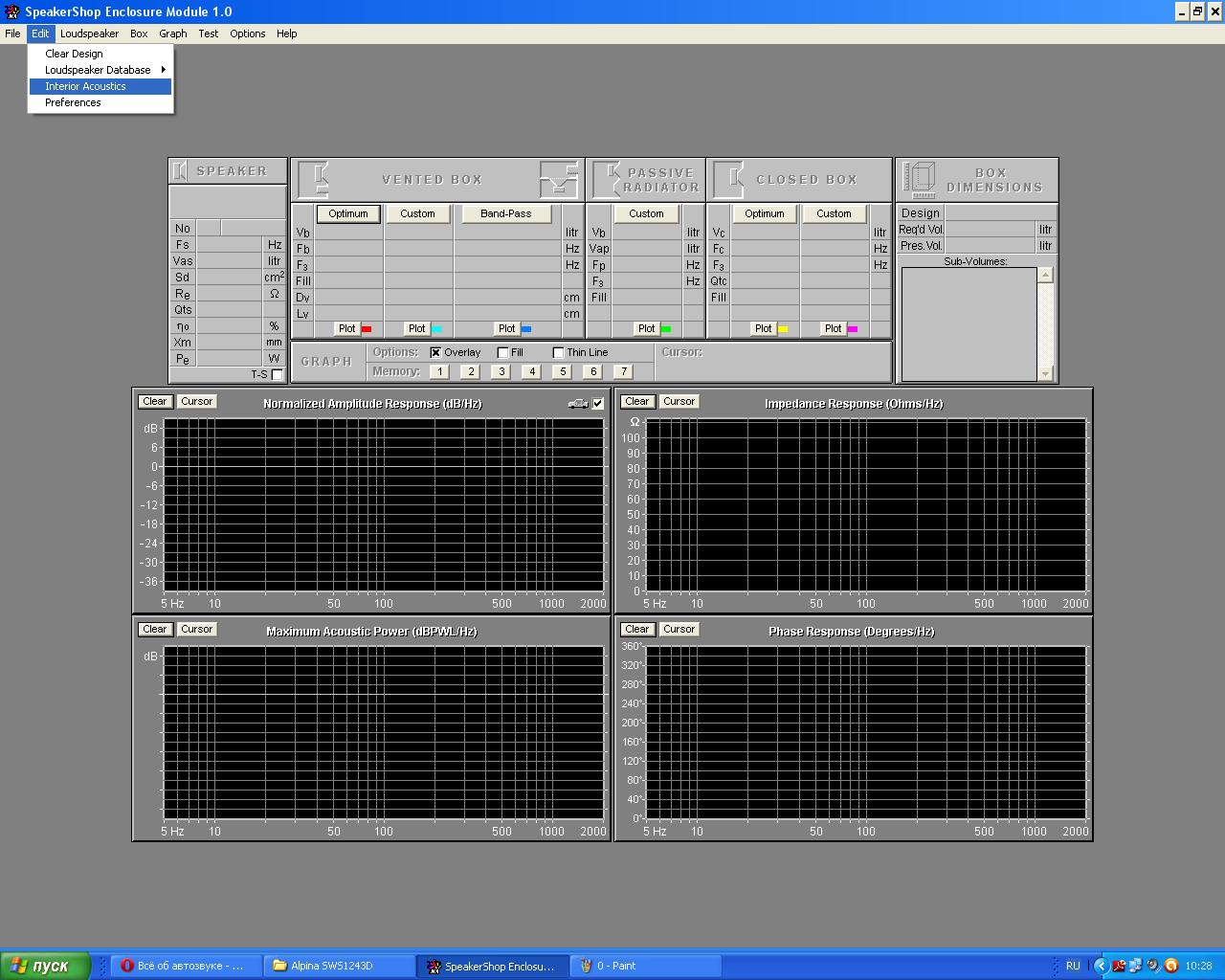Expand the Loudspeaker Database submenu
The image size is (1225, 980).
[100, 70]
